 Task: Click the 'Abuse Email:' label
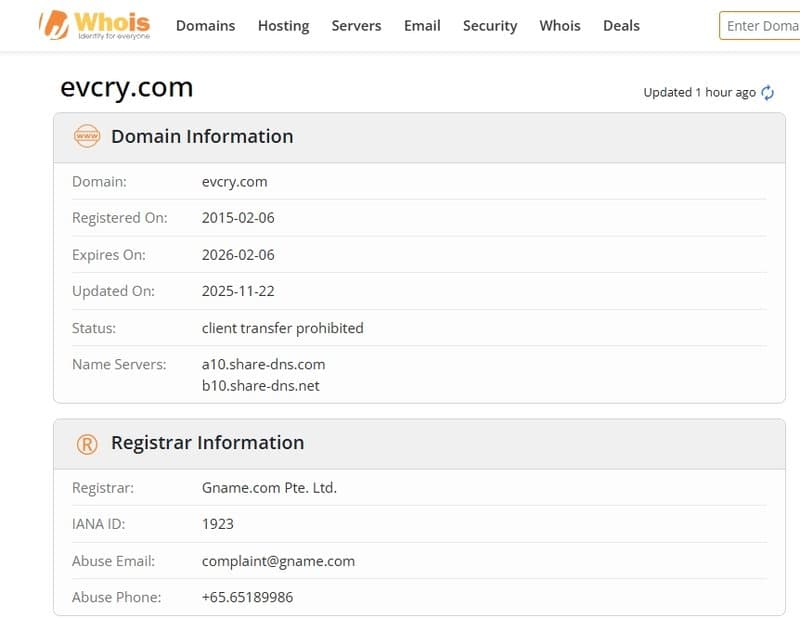click(x=113, y=561)
